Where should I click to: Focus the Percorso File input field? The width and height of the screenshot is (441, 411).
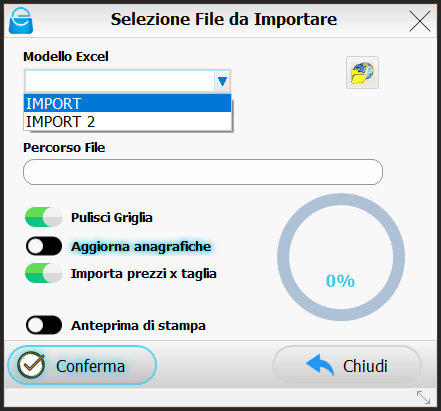pyautogui.click(x=203, y=172)
